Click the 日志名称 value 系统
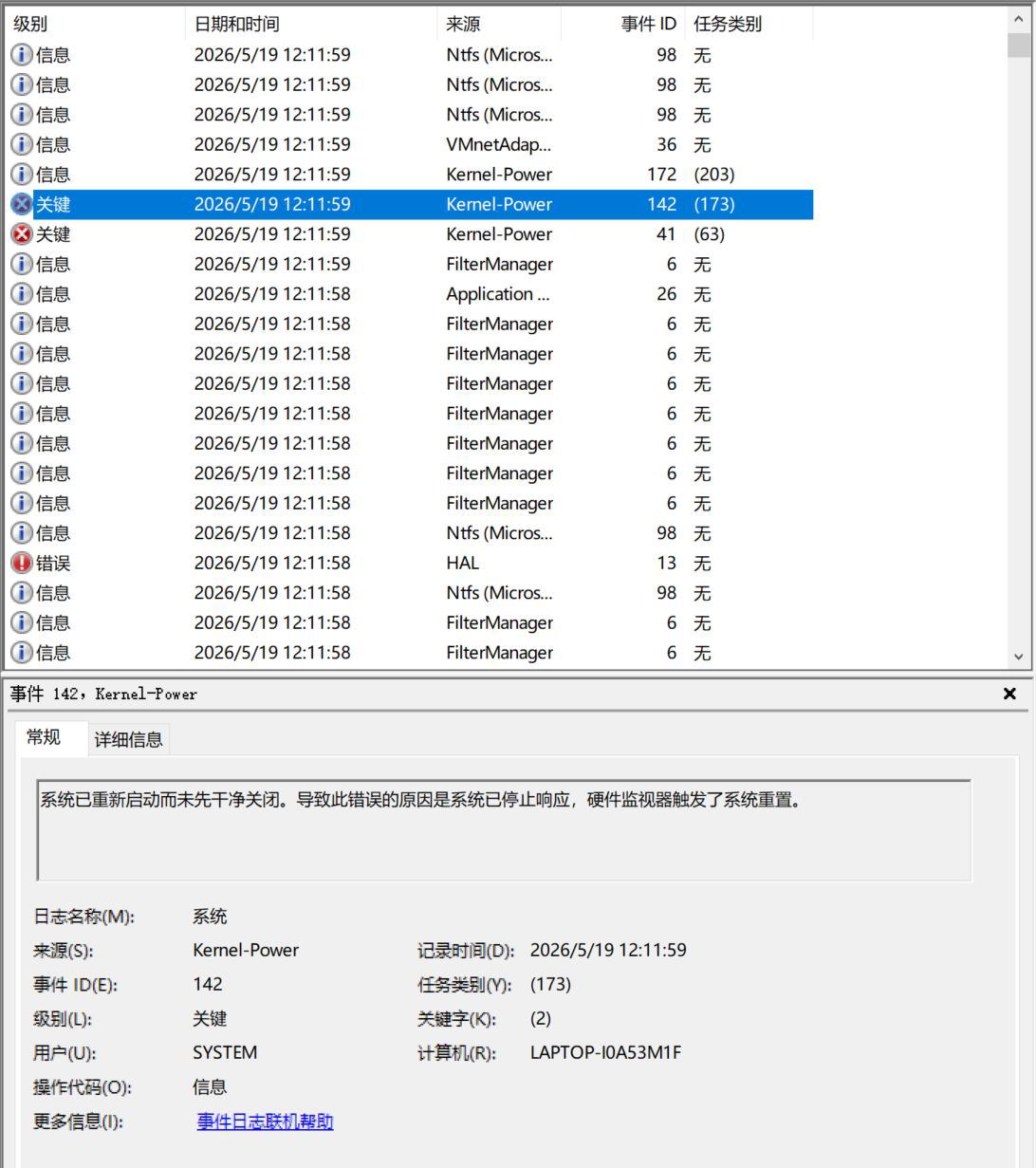The height and width of the screenshot is (1168, 1036). pyautogui.click(x=210, y=917)
